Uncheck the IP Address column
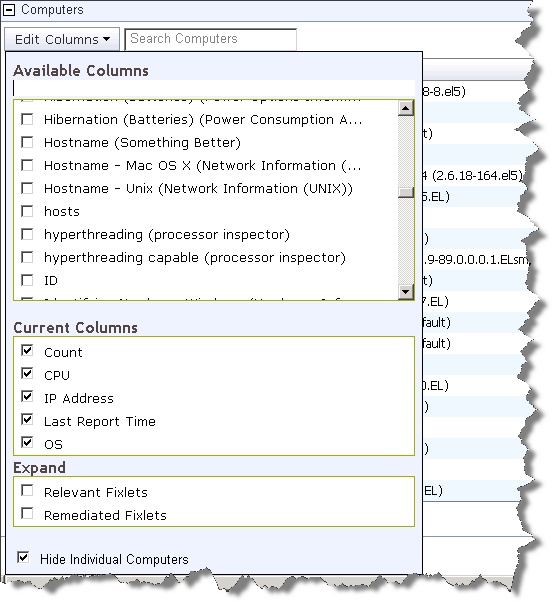Image resolution: width=552 pixels, height=601 pixels. tap(27, 396)
